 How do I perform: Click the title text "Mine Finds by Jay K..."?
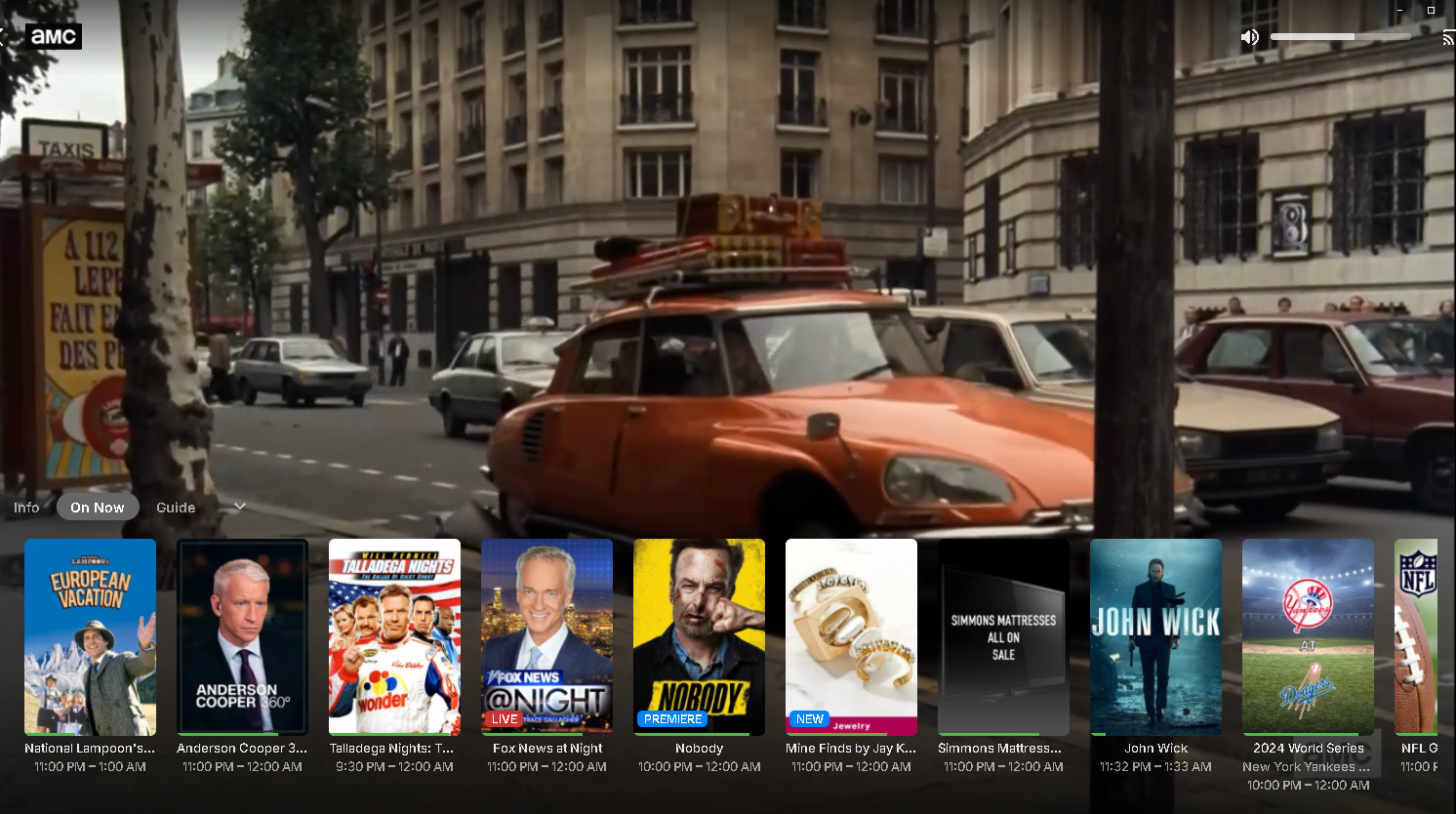[x=851, y=749]
